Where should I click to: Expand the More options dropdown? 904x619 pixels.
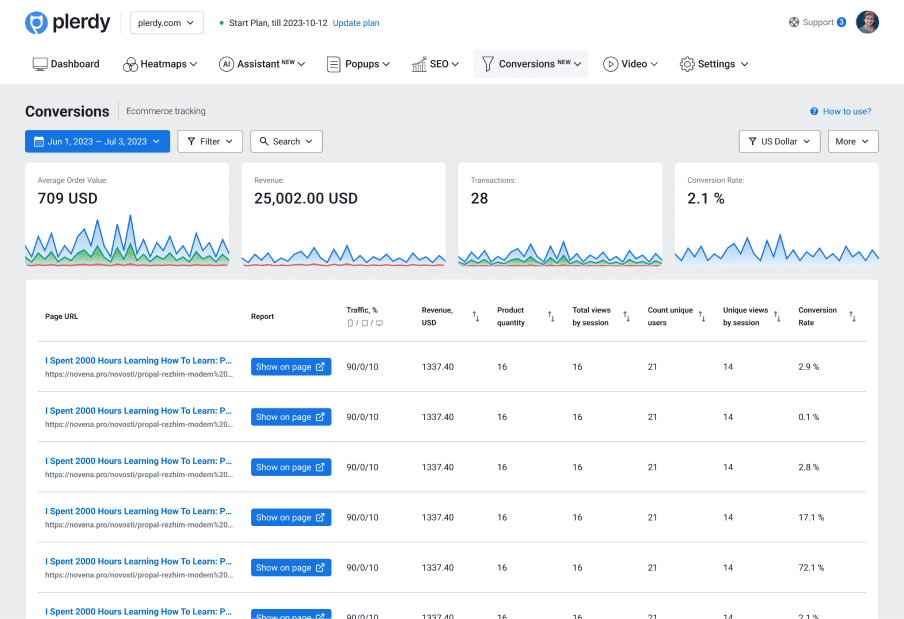854,142
